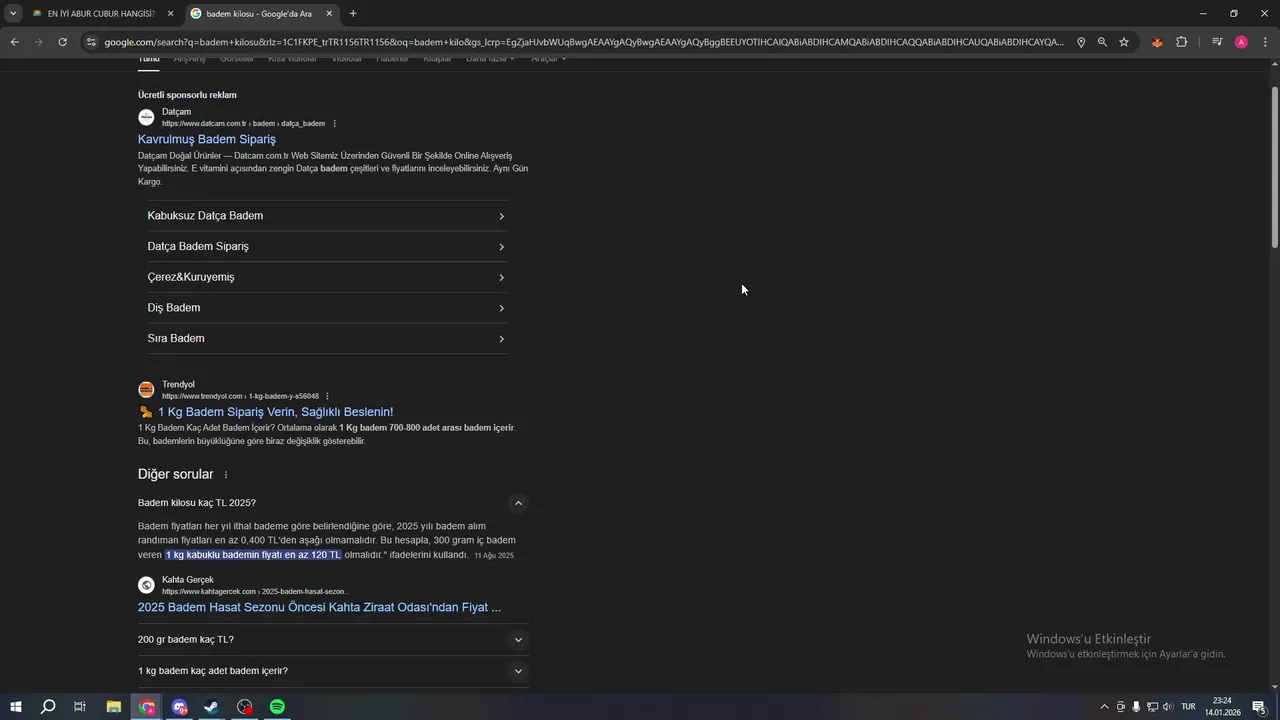
Task: Open Chrome's three-dot menu
Action: [1265, 42]
